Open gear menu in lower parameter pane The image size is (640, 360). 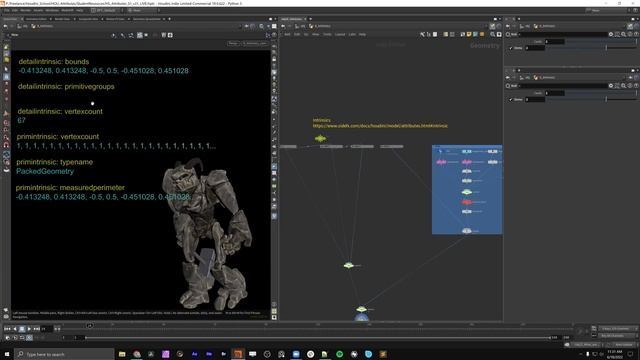click(x=611, y=86)
